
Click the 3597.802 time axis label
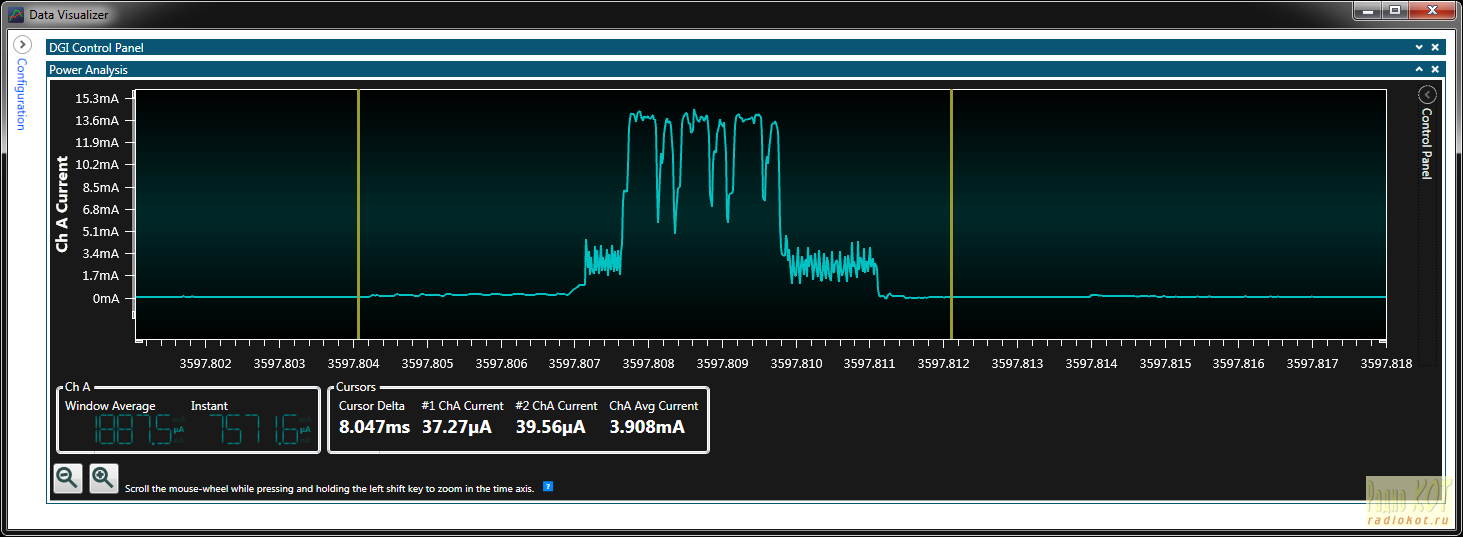tap(205, 364)
